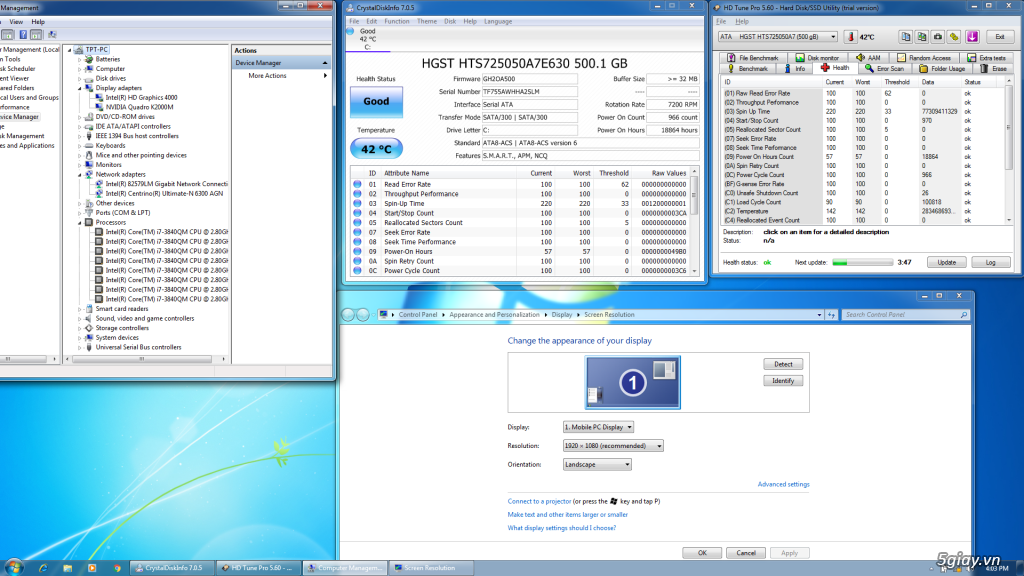Select Intel(R) HD Graphics 4000 device
Viewport: 1024px width, 576px height.
click(x=141, y=98)
